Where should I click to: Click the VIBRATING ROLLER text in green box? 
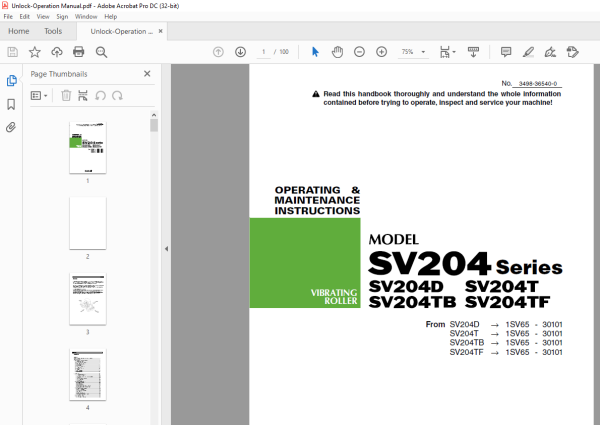pyautogui.click(x=334, y=297)
